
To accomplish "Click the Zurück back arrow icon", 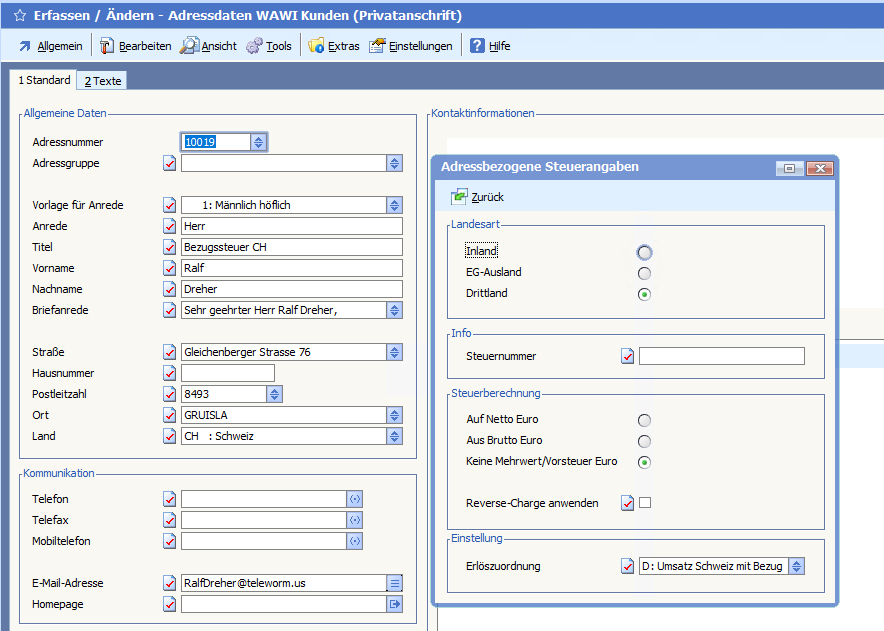I will click(459, 197).
